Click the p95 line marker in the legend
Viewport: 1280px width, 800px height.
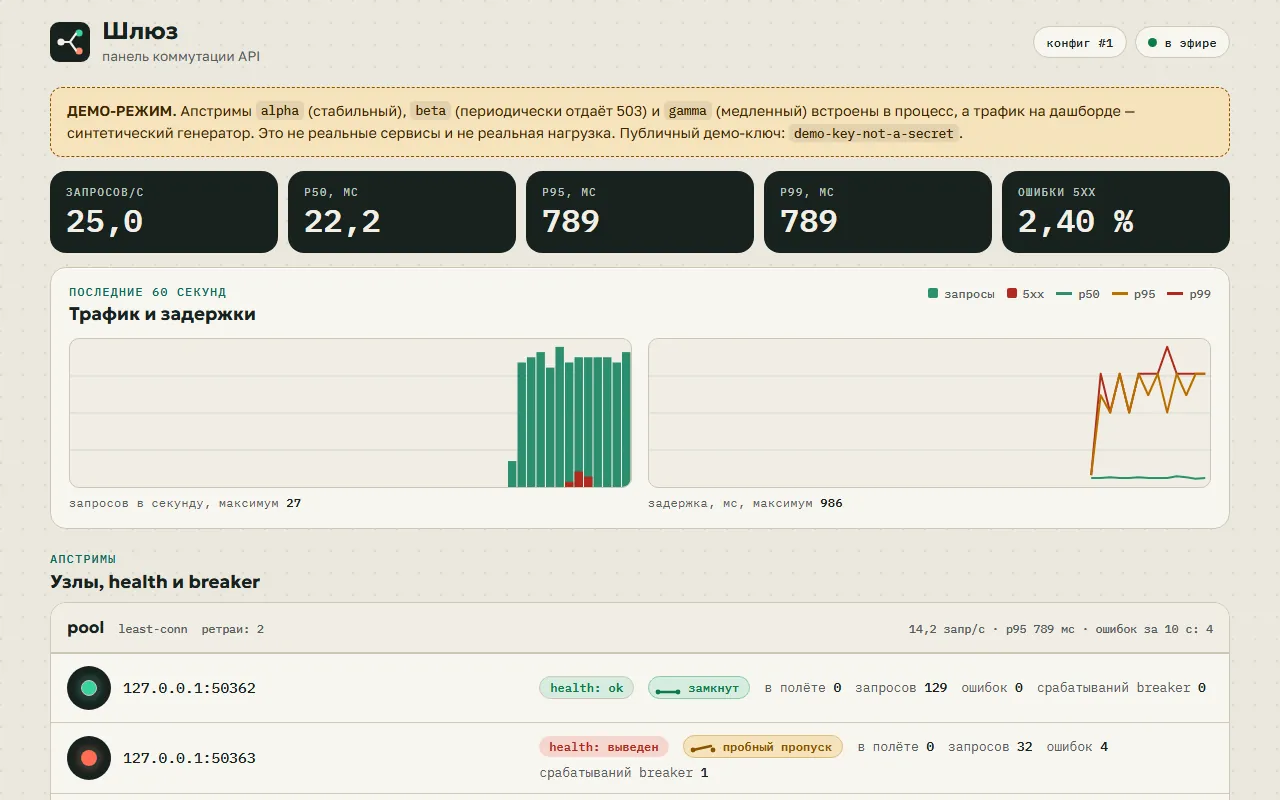[1120, 294]
